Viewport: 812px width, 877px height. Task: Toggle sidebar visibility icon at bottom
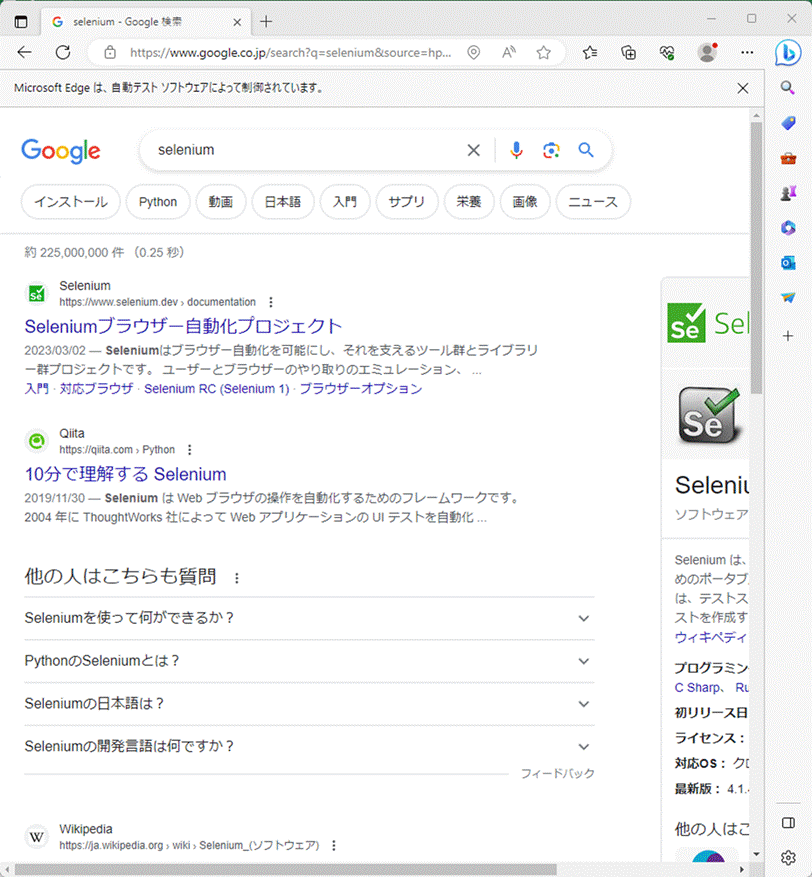pos(788,823)
